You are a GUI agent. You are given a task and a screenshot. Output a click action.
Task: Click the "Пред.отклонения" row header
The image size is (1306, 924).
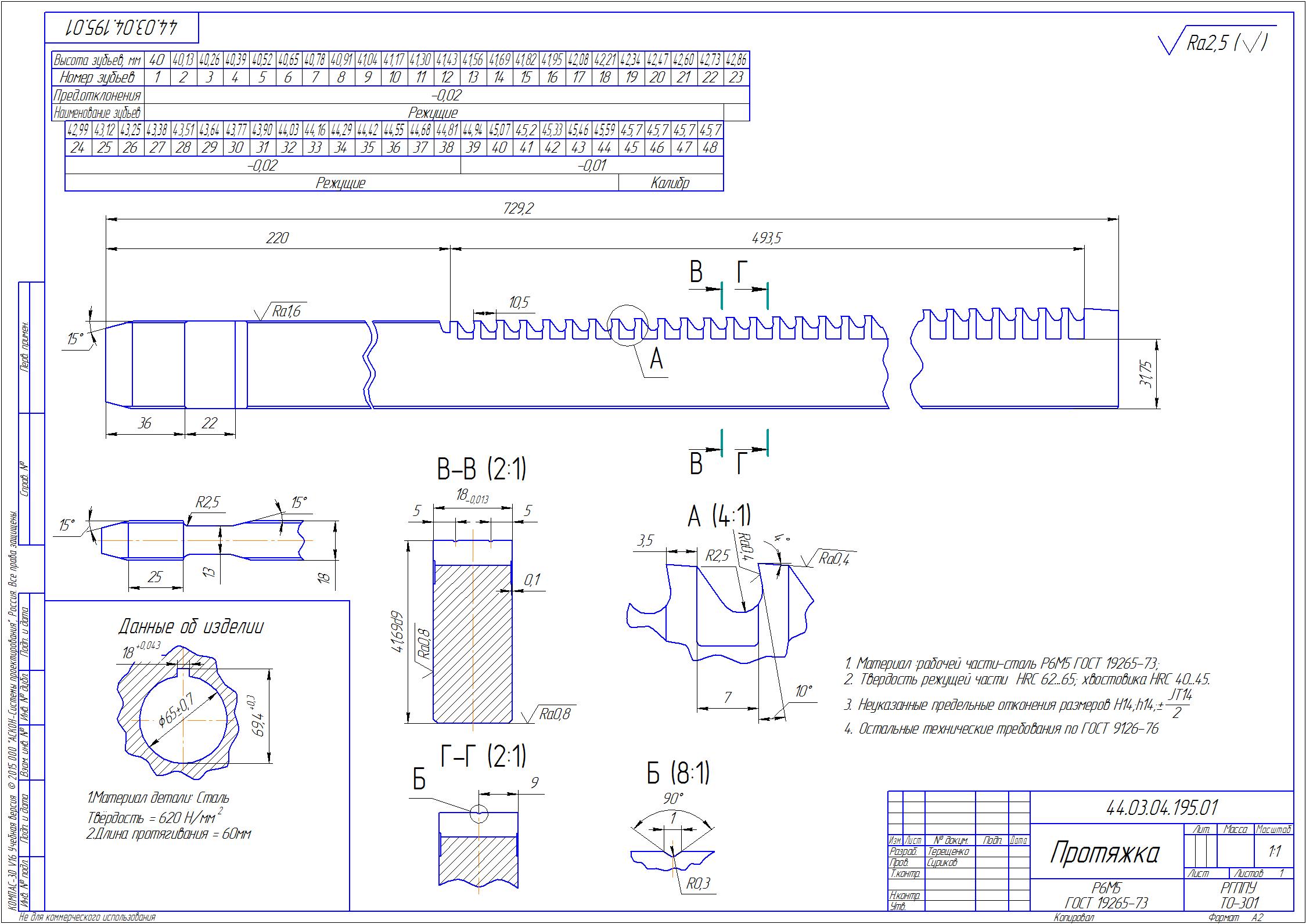(x=98, y=95)
